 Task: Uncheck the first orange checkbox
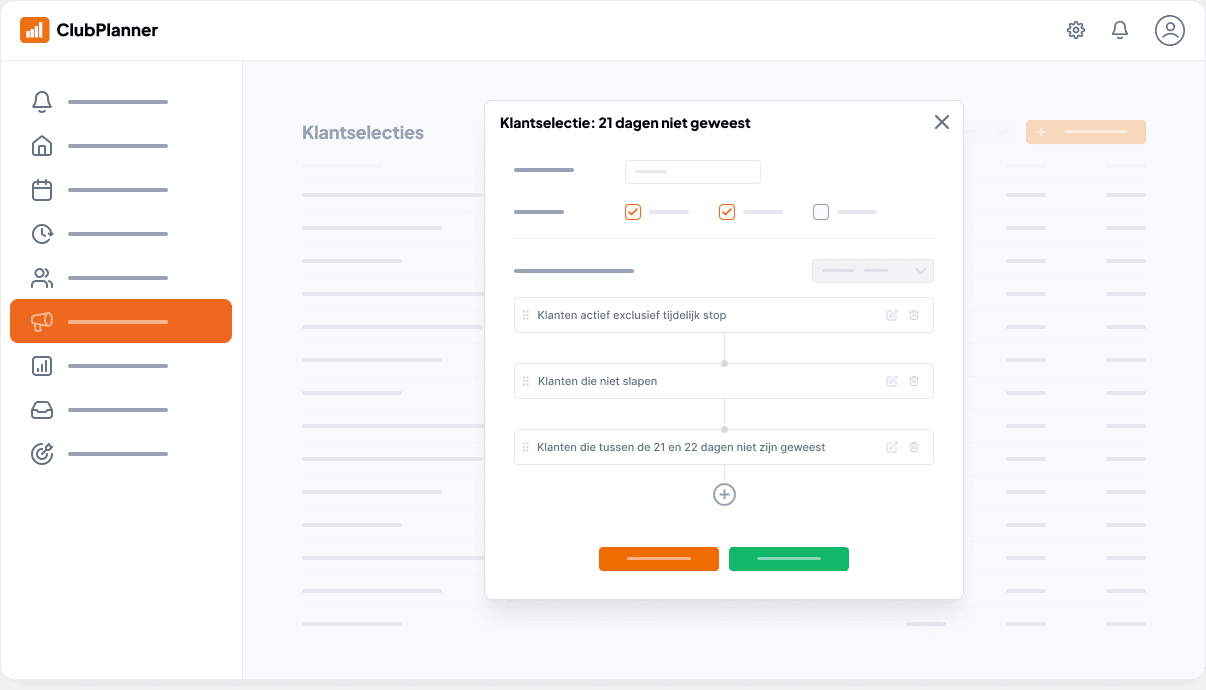(633, 212)
